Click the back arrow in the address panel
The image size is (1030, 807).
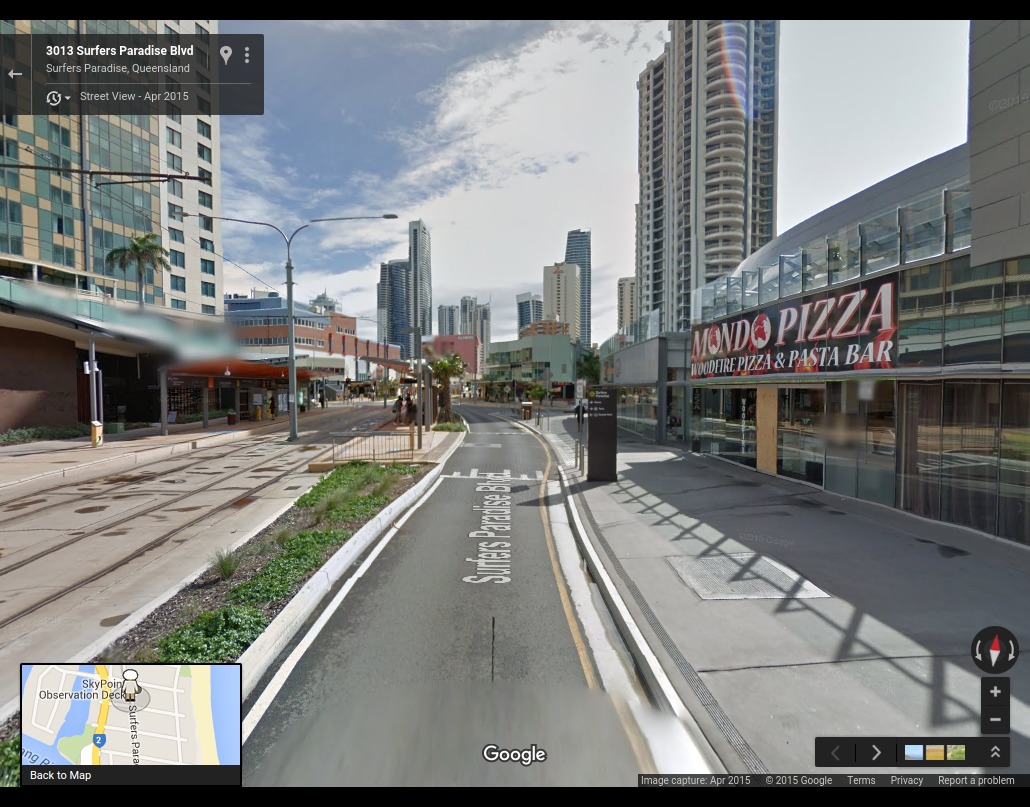pyautogui.click(x=15, y=74)
